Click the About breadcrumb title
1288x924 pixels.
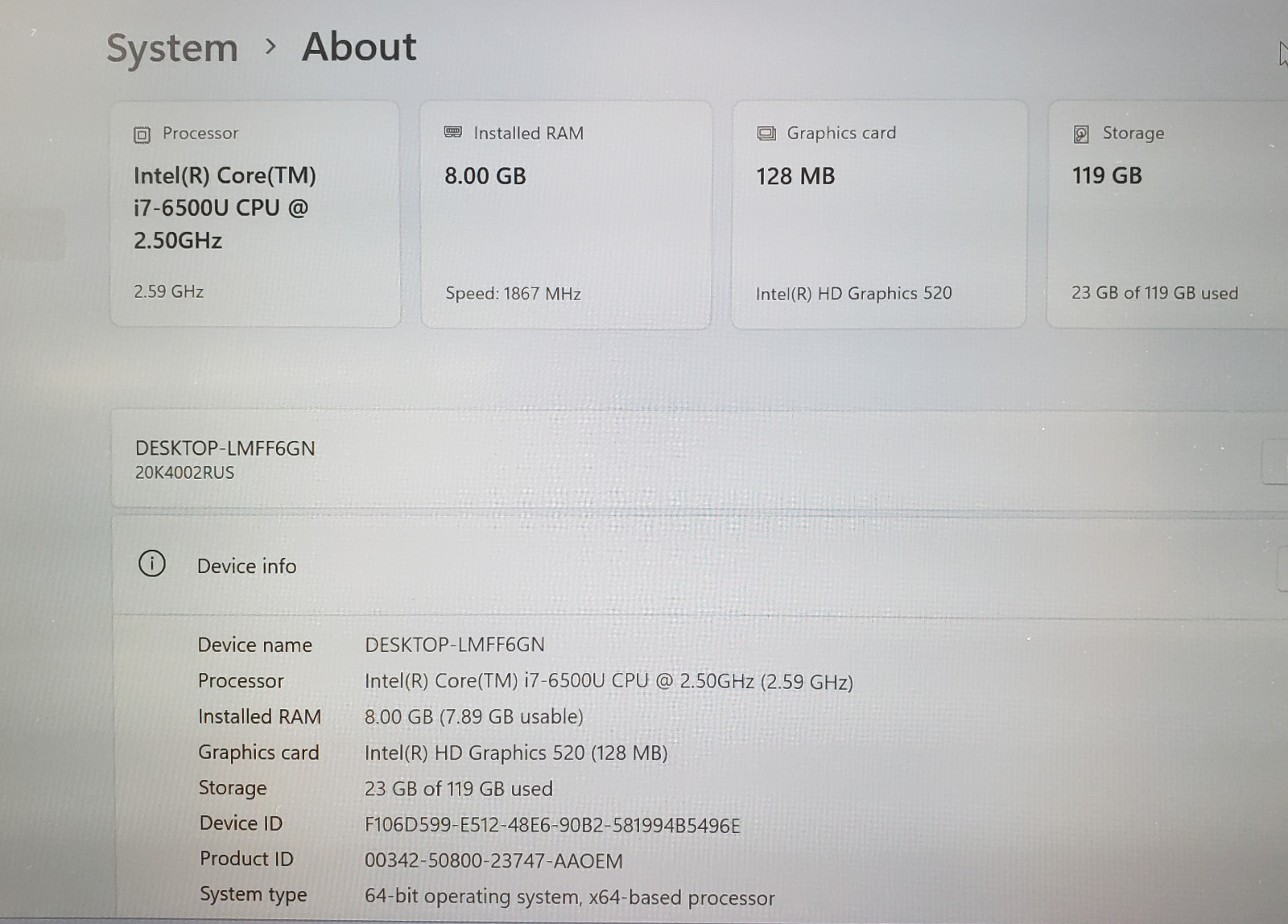359,47
